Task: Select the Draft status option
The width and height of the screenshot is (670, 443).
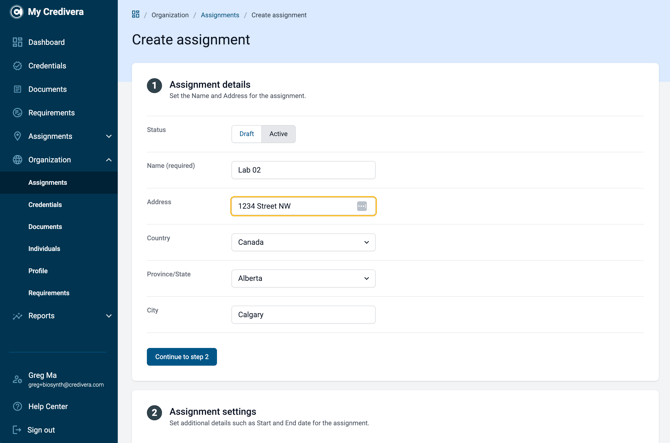Action: 247,134
